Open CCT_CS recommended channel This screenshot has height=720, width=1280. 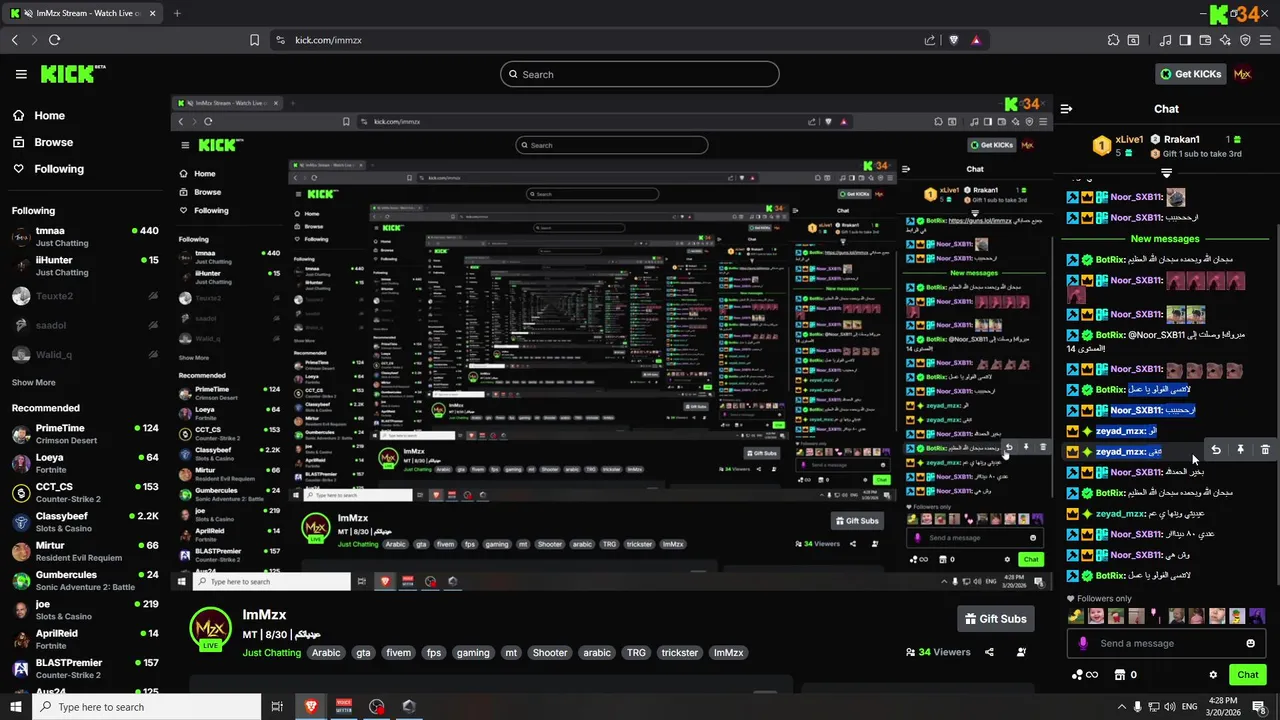click(x=85, y=493)
